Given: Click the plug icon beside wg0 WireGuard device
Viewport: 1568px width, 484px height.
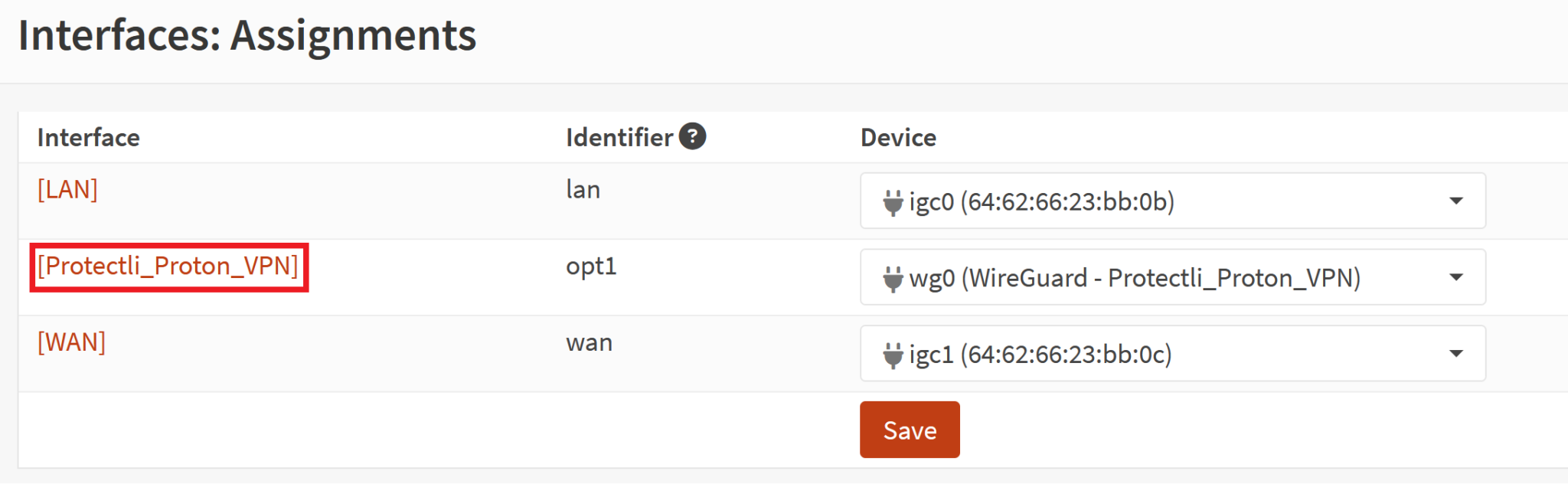Looking at the screenshot, I should (893, 277).
